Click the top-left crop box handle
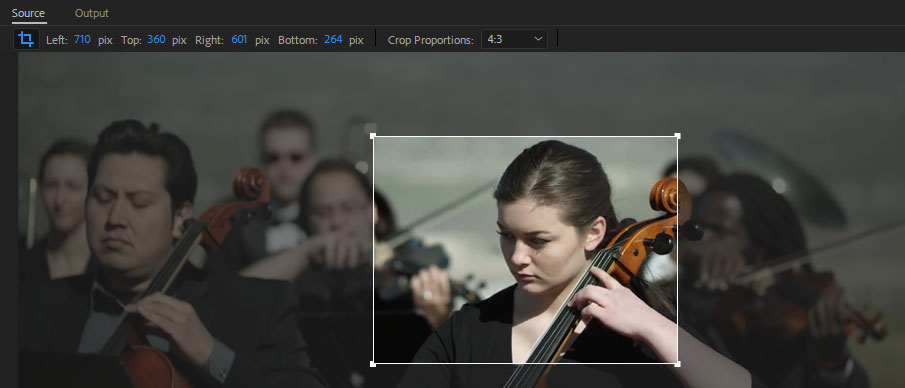 coord(373,136)
